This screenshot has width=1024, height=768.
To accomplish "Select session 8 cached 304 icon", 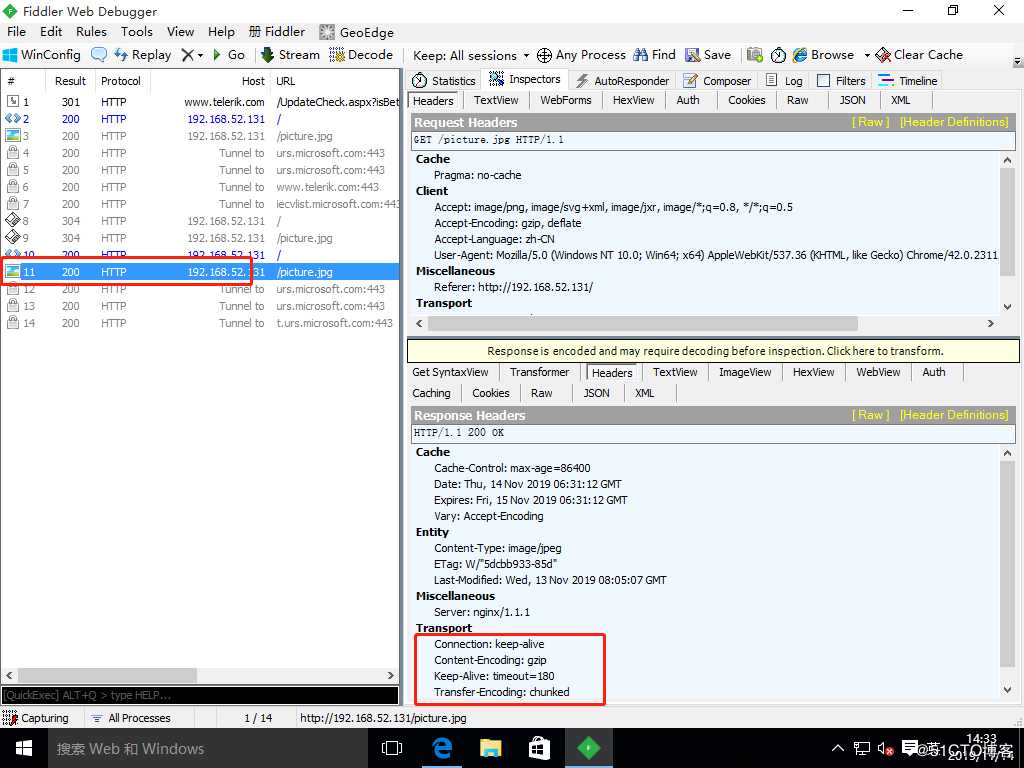I will coord(12,220).
